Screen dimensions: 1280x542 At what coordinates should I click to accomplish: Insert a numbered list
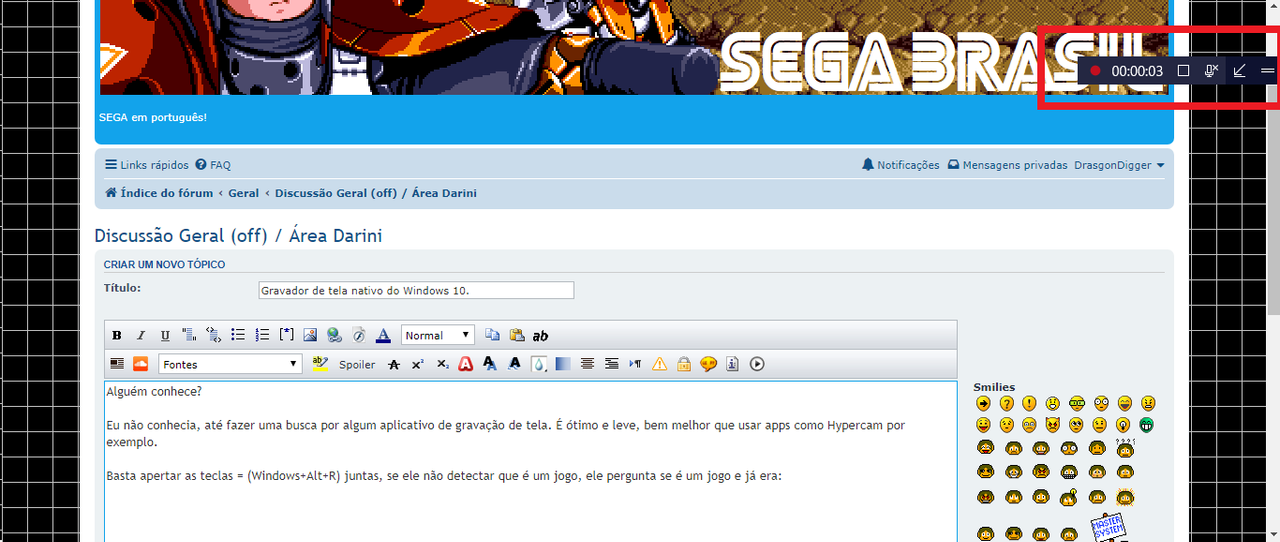[262, 335]
